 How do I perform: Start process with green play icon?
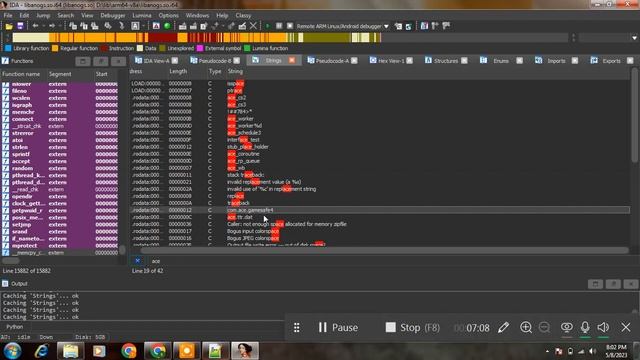(268, 26)
